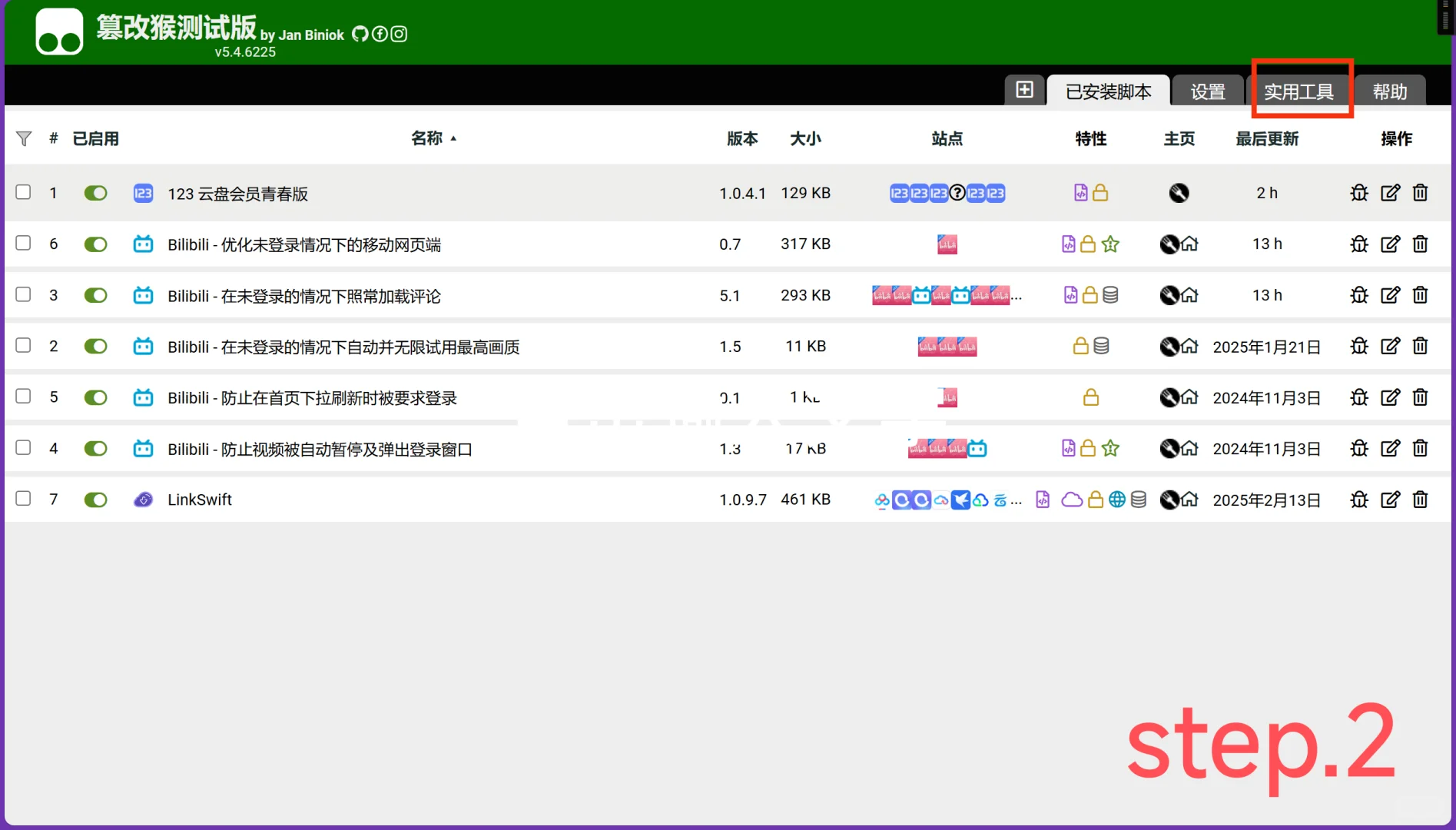This screenshot has height=830, width=1456.
Task: Tick checkbox for 123 云盘会员青春版
Action: point(24,192)
